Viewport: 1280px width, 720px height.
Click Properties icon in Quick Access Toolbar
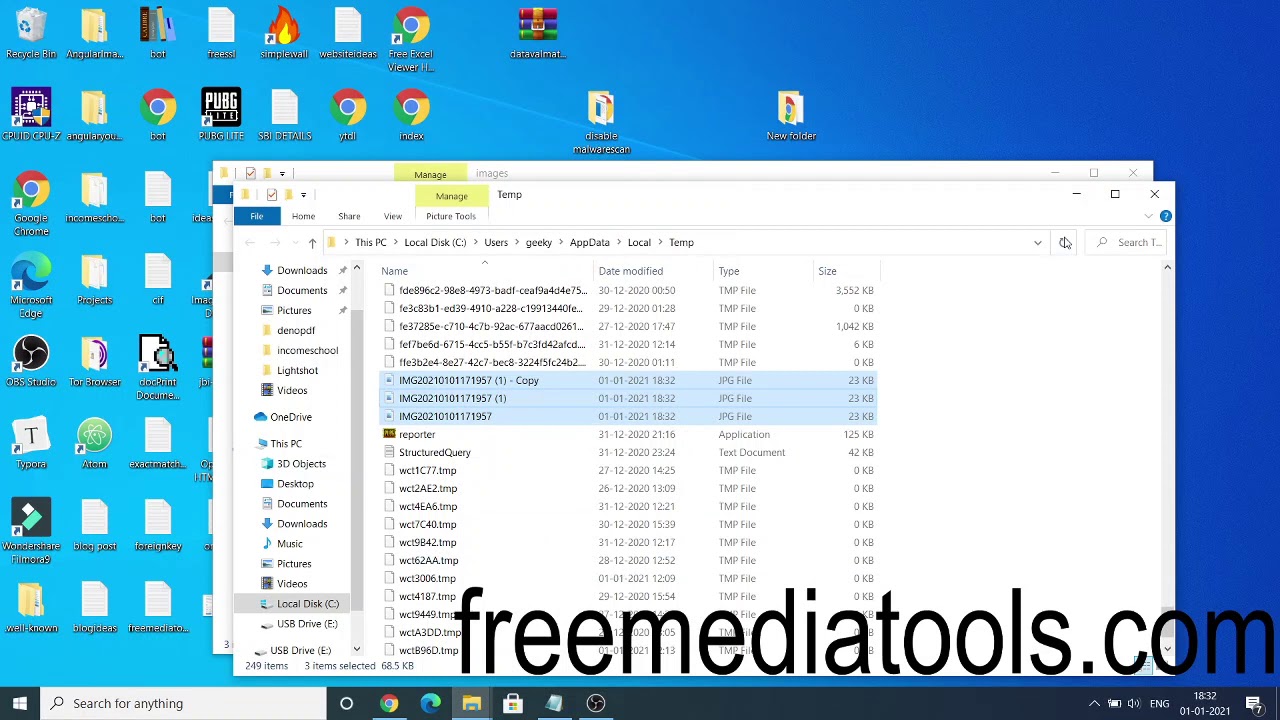(x=272, y=195)
